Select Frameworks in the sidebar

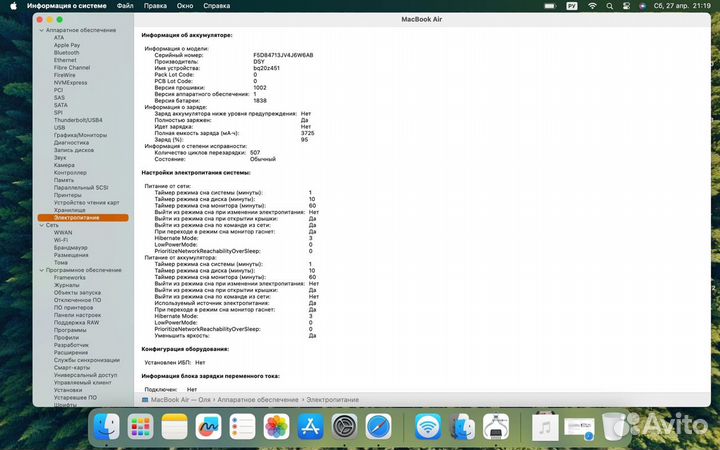(70, 278)
